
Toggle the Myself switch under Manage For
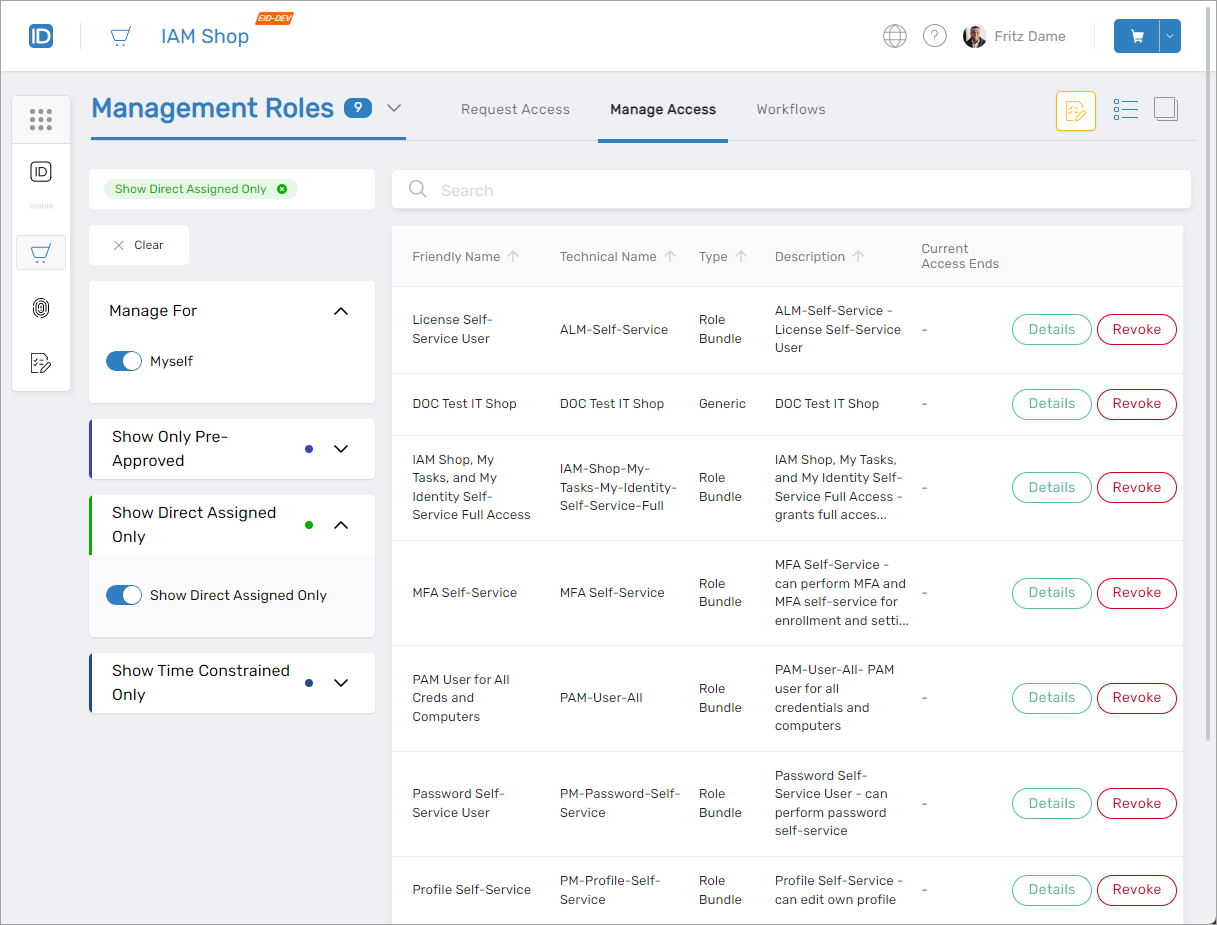124,360
